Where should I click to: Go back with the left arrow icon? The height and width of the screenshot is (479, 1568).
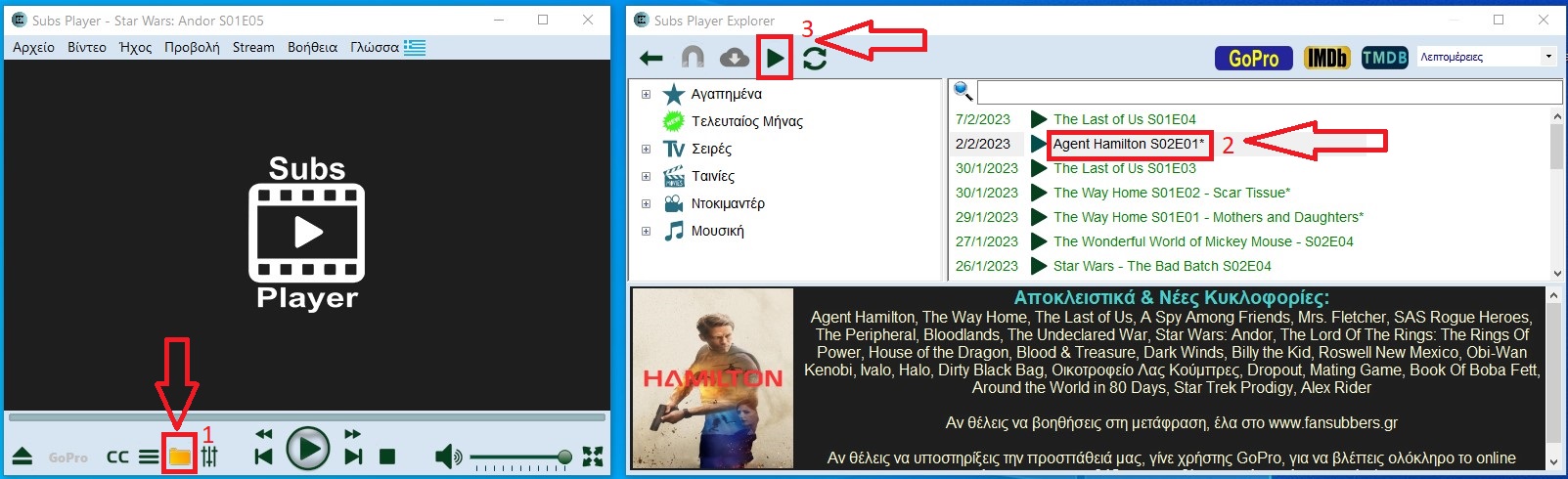tap(651, 59)
